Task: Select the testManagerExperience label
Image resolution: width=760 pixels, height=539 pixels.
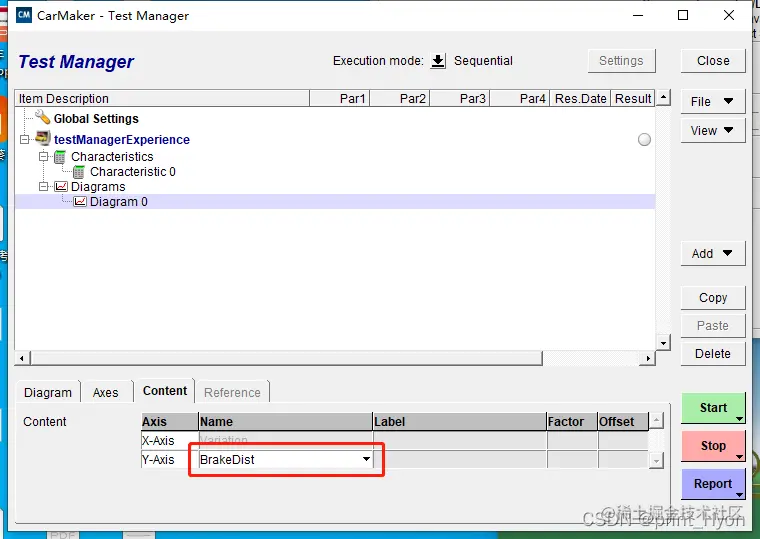Action: pos(122,140)
